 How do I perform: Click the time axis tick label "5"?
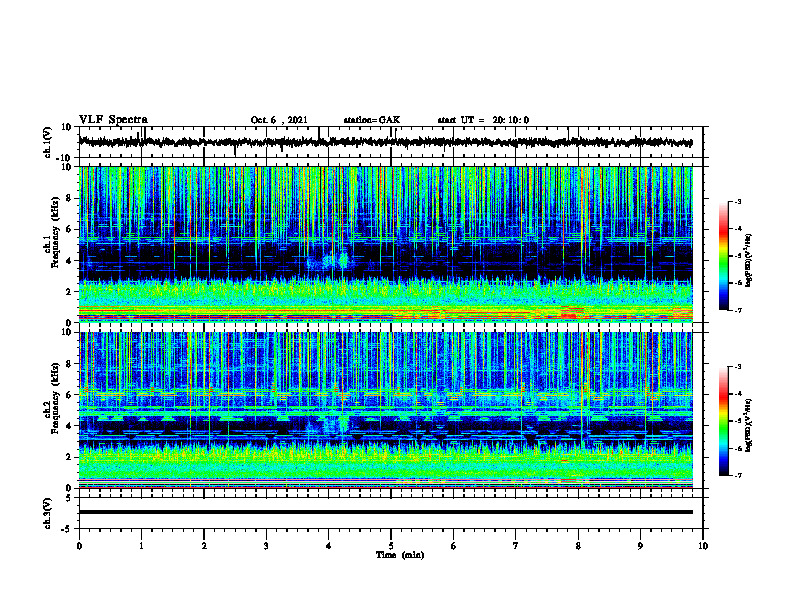pyautogui.click(x=391, y=546)
